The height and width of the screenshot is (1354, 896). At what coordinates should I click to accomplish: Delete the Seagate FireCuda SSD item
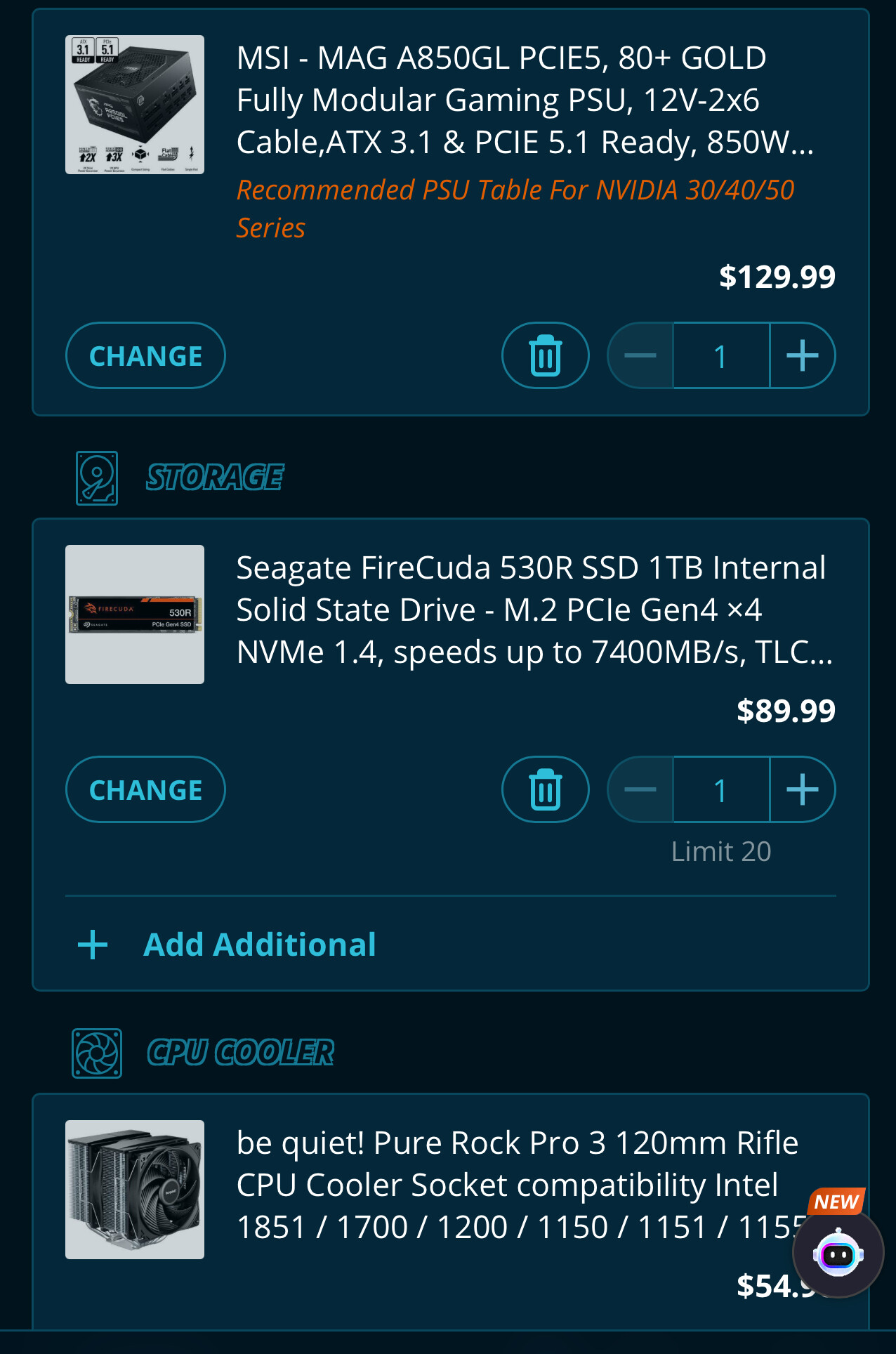(x=545, y=789)
